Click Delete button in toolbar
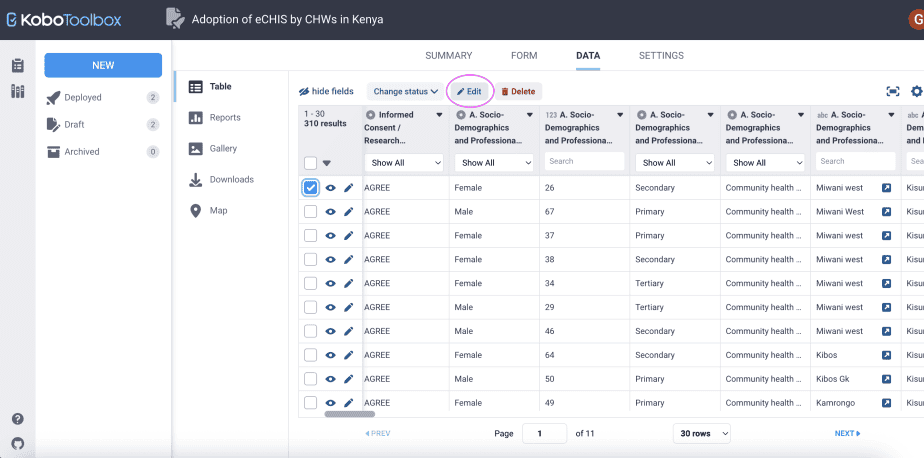The image size is (924, 458). pyautogui.click(x=518, y=91)
